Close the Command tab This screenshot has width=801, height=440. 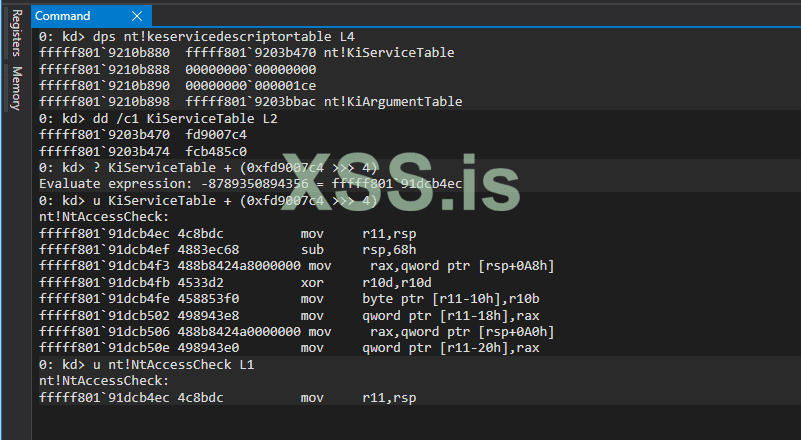click(137, 16)
